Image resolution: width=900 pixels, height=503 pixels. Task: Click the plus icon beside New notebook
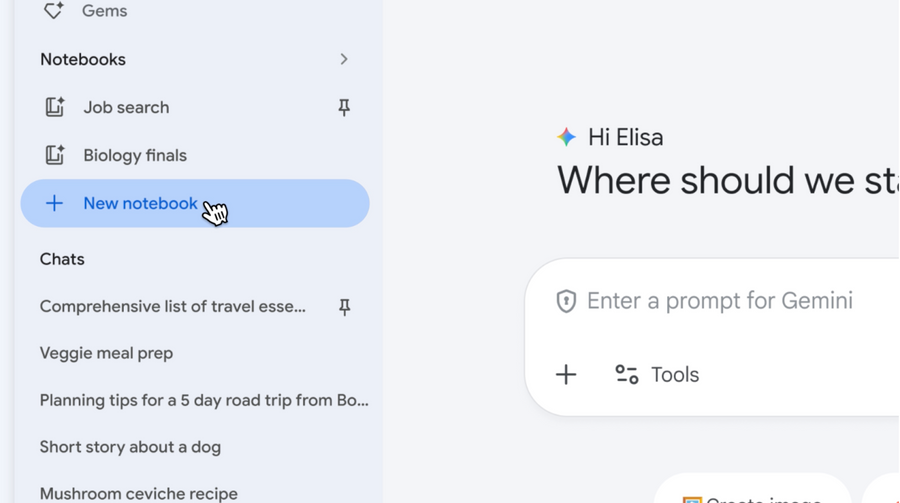(55, 203)
